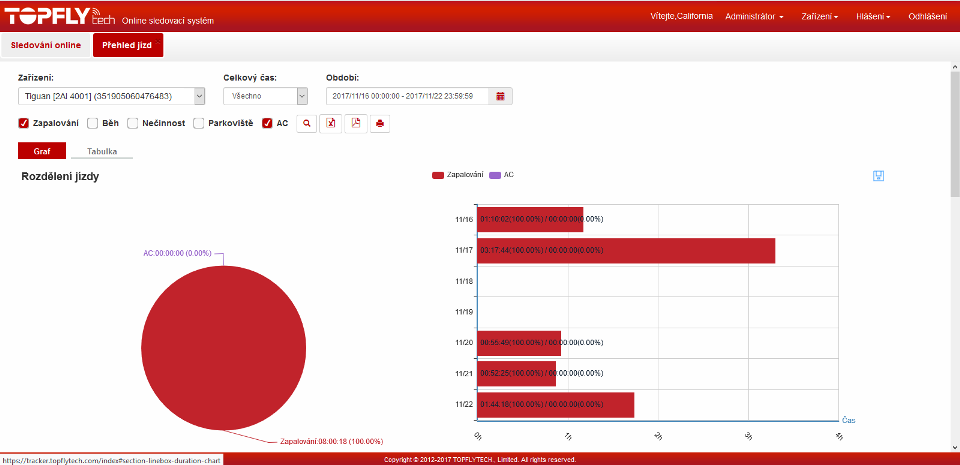Open the Zařízení device dropdown
The width and height of the screenshot is (960, 465).
coord(111,96)
